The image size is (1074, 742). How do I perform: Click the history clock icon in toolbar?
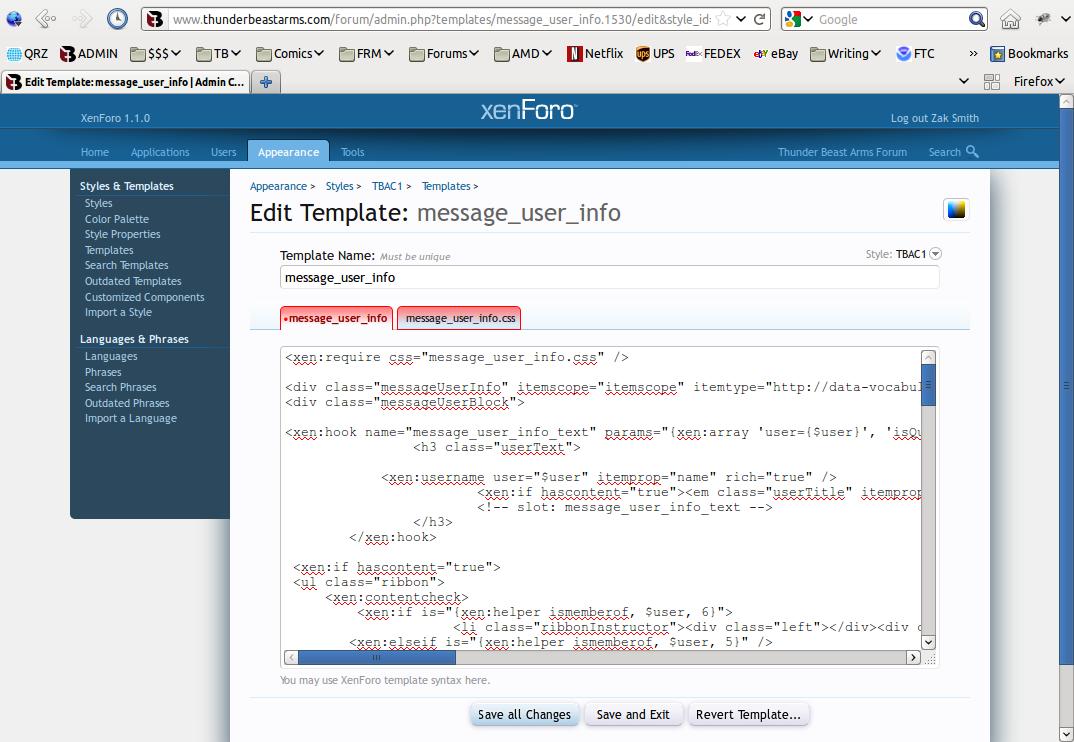pos(117,19)
